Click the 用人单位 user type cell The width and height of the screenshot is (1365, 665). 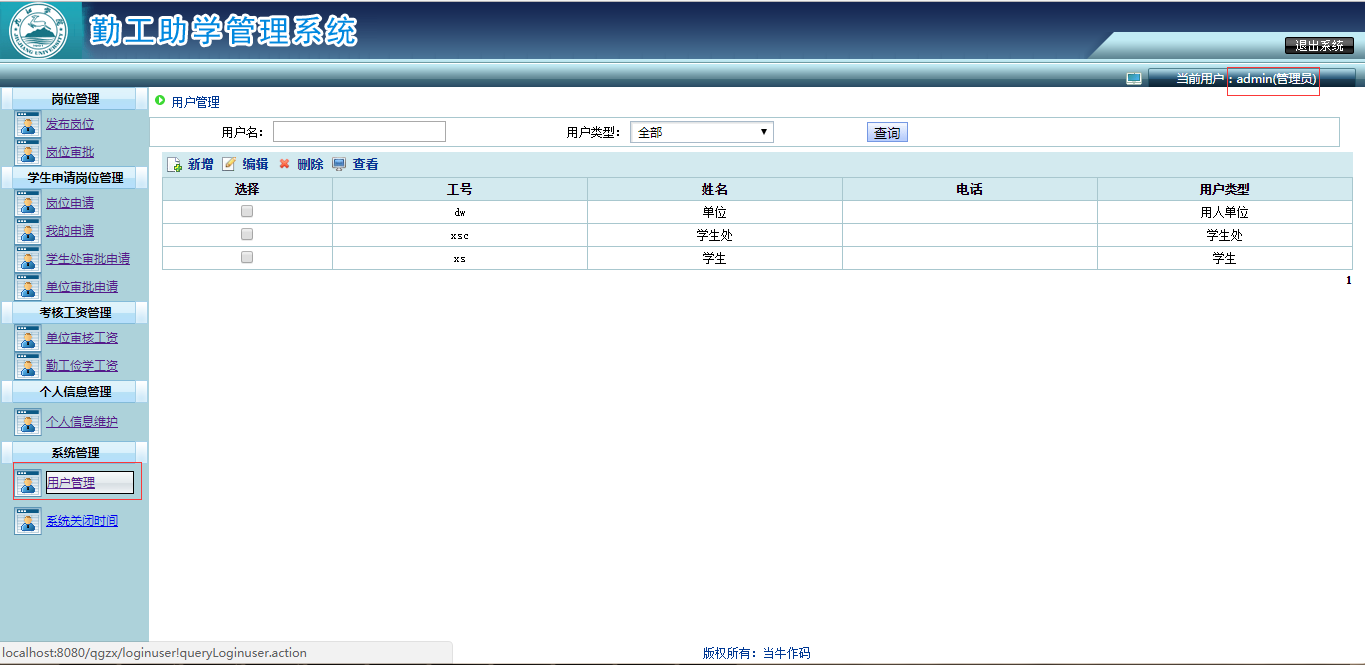point(1225,212)
